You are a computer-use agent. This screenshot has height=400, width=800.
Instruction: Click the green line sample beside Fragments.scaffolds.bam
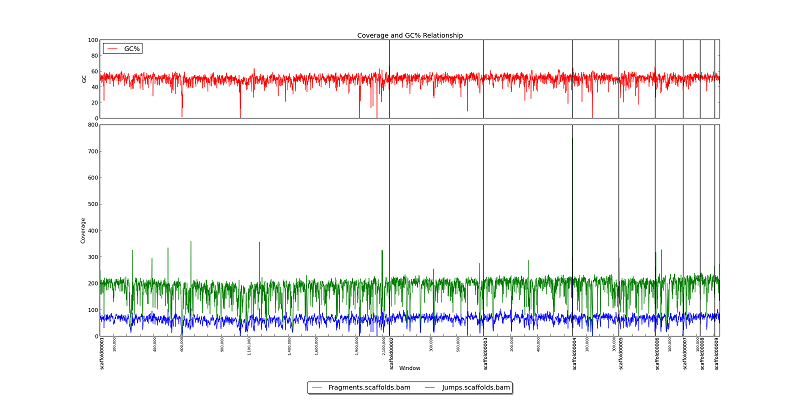point(318,386)
